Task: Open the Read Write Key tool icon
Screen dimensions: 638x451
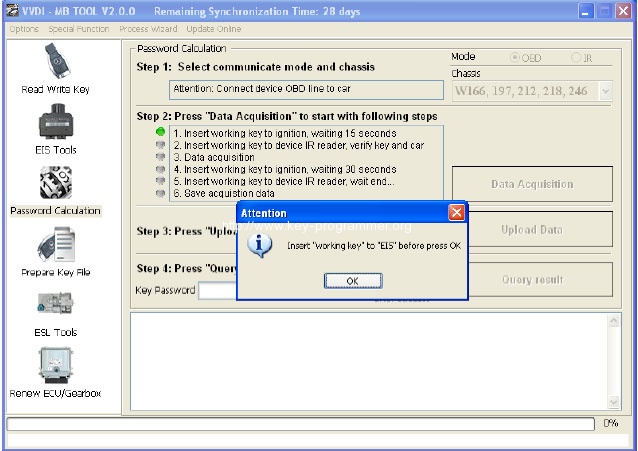Action: click(x=55, y=62)
